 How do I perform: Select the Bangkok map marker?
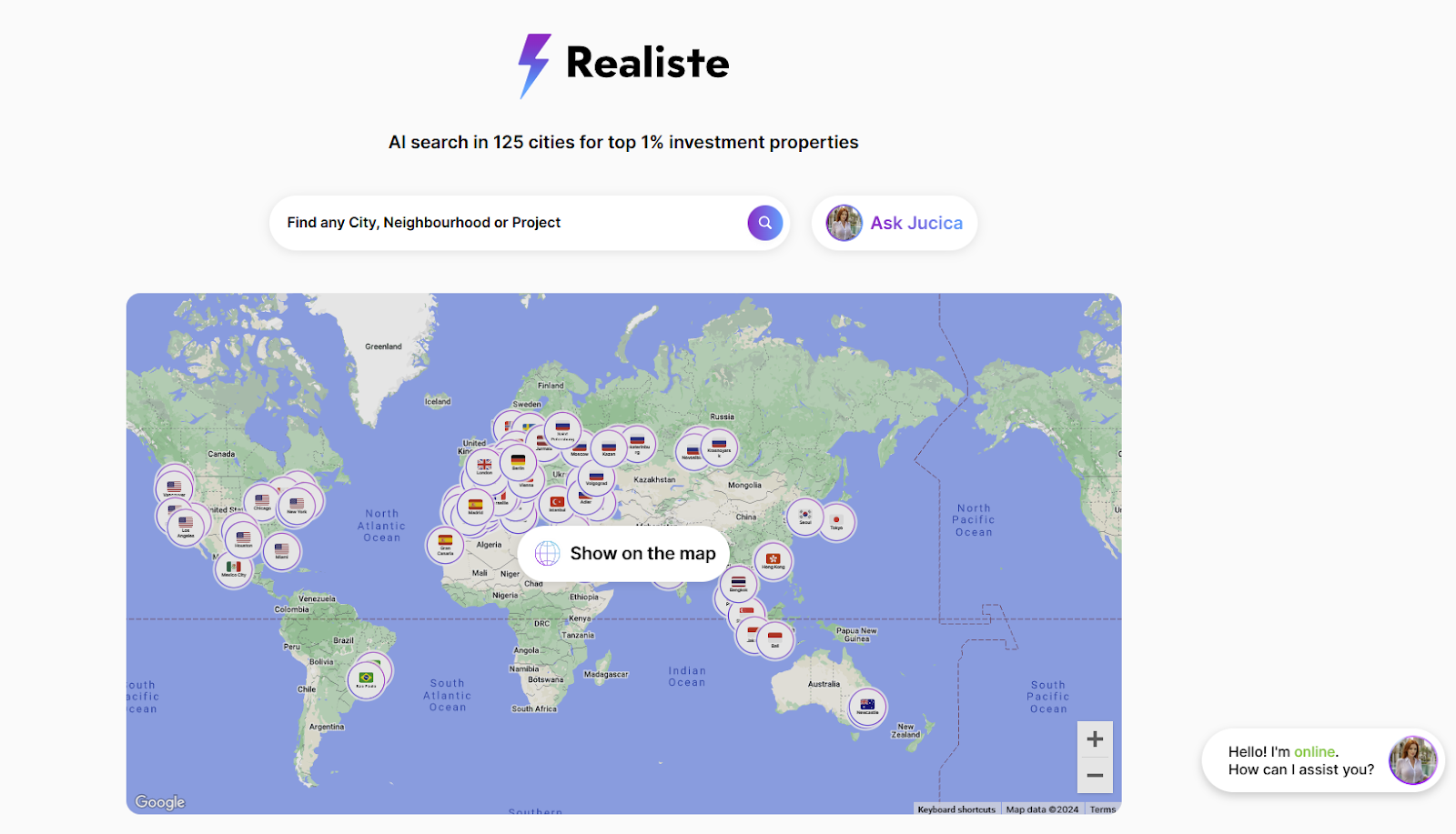[738, 585]
